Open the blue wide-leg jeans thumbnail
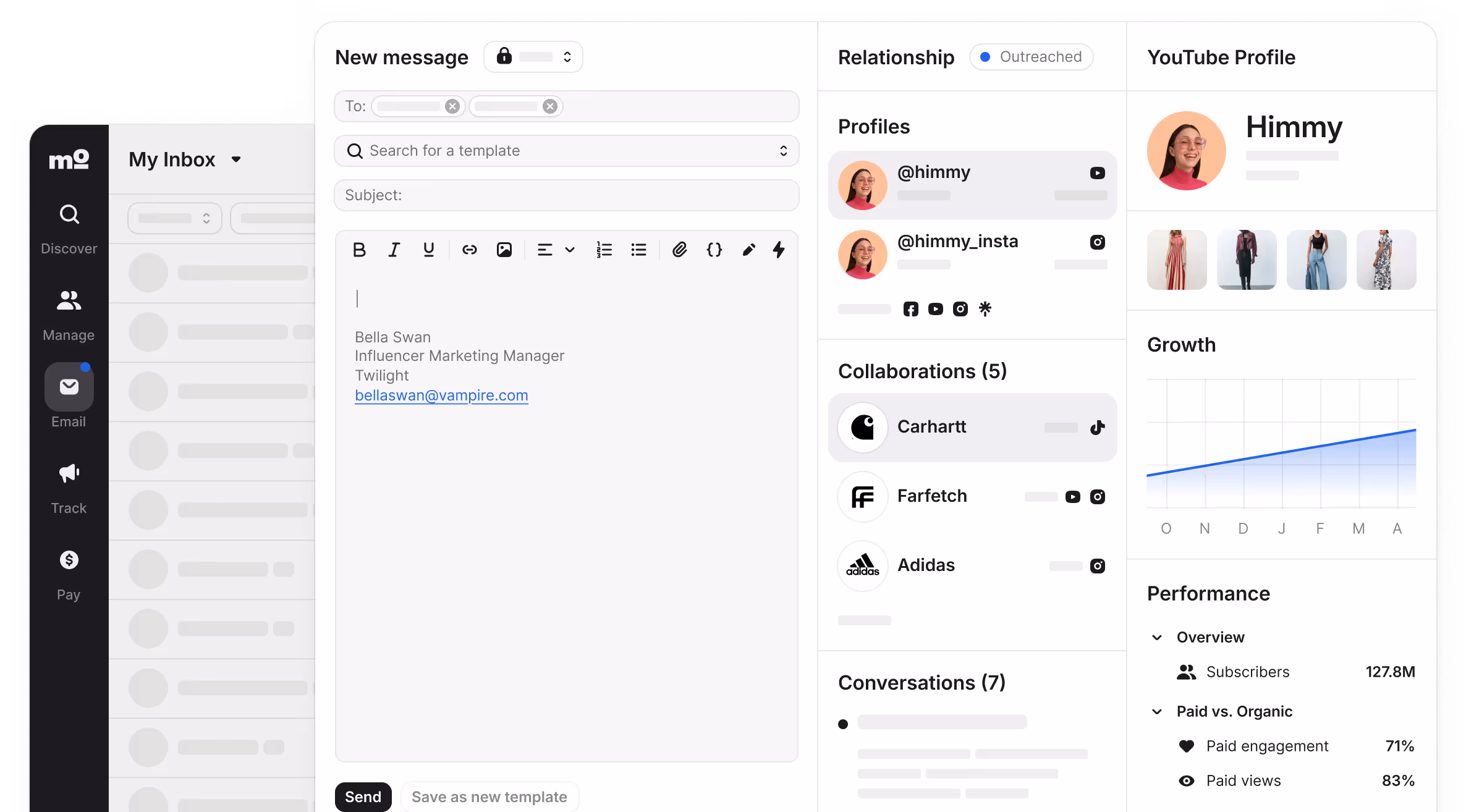 pos(1316,260)
